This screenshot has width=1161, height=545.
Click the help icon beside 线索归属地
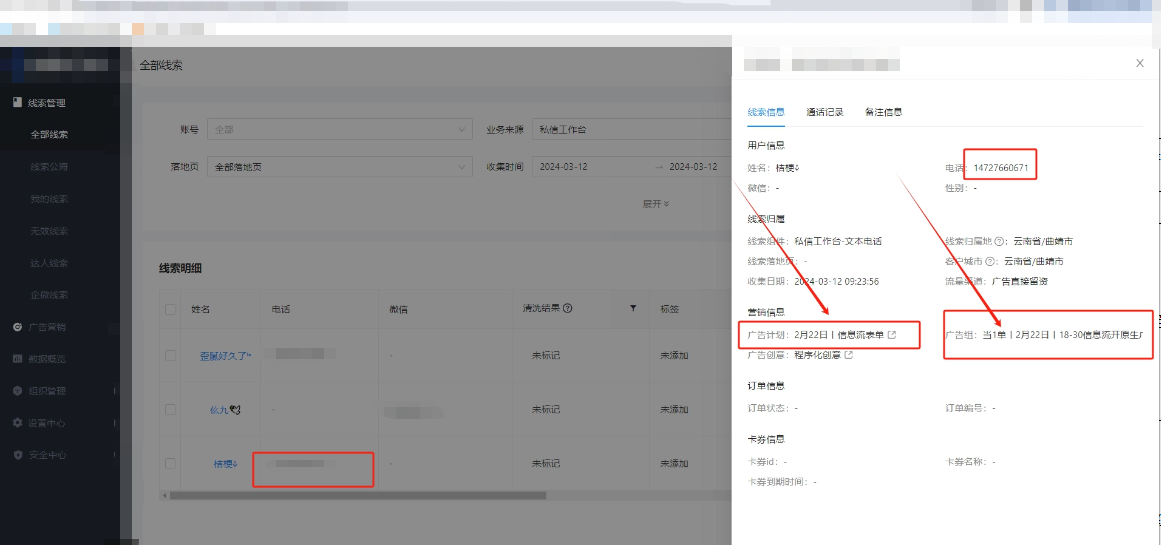pyautogui.click(x=998, y=241)
